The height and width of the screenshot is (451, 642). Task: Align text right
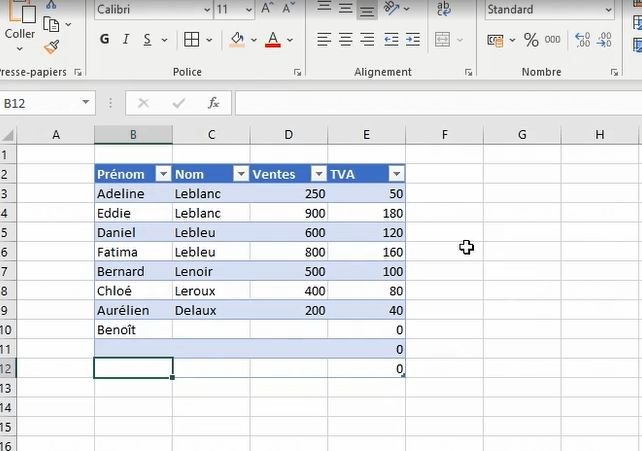point(367,39)
